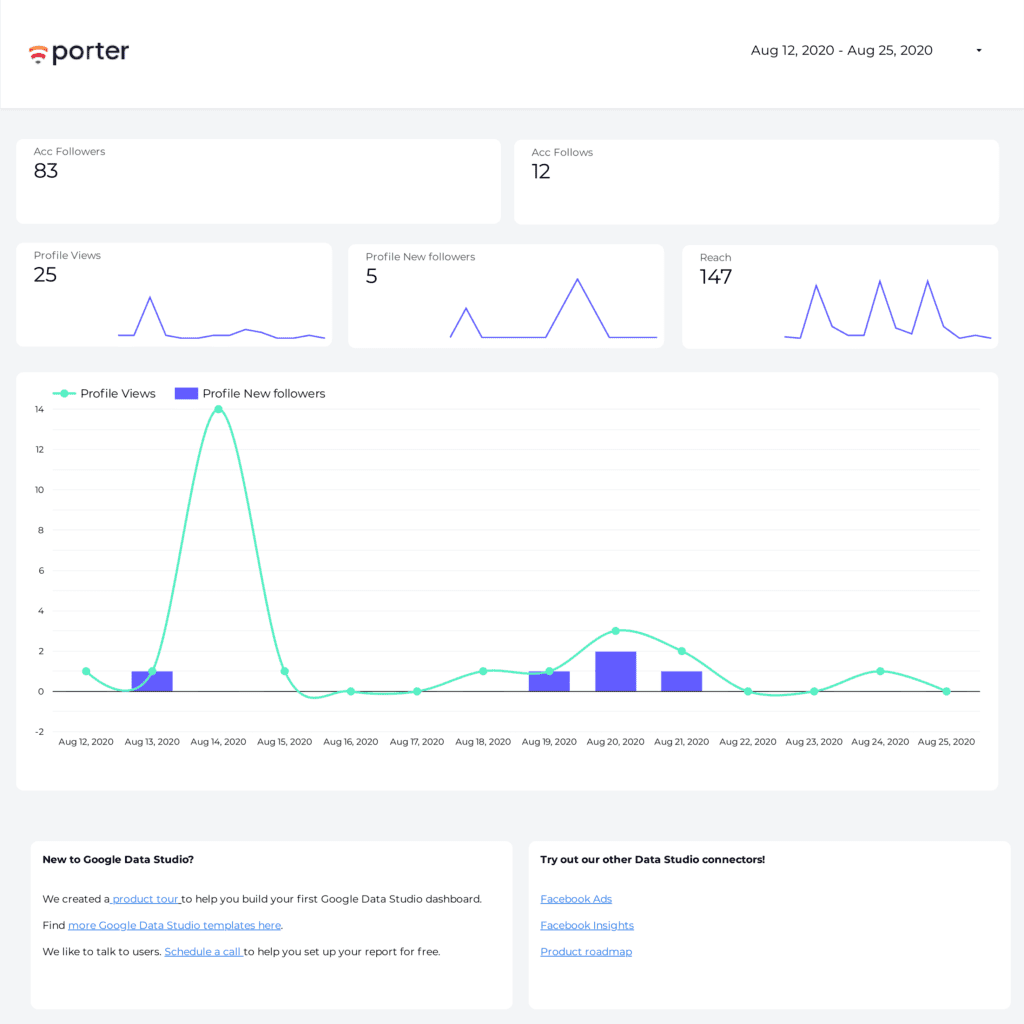This screenshot has width=1024, height=1024.
Task: Click the Reach sparkline chart
Action: (x=887, y=312)
